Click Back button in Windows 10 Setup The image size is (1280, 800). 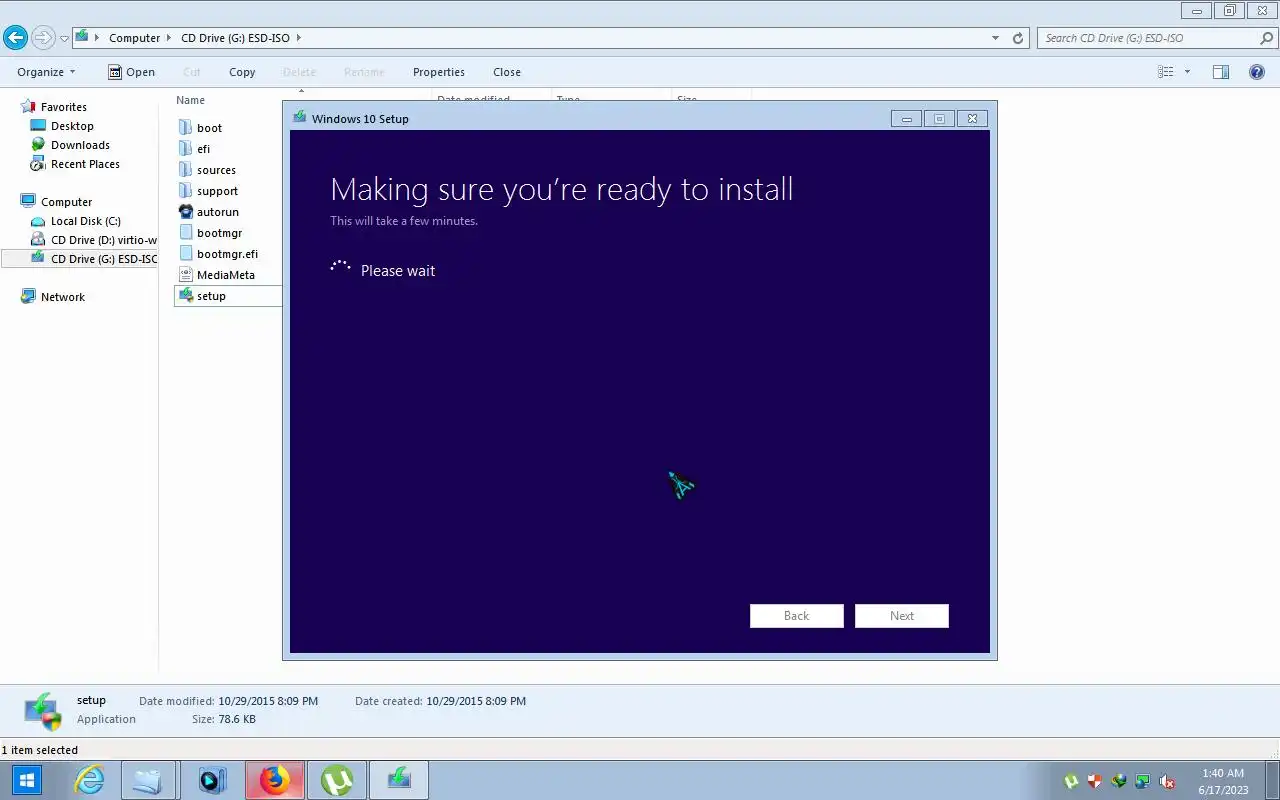[x=797, y=616]
